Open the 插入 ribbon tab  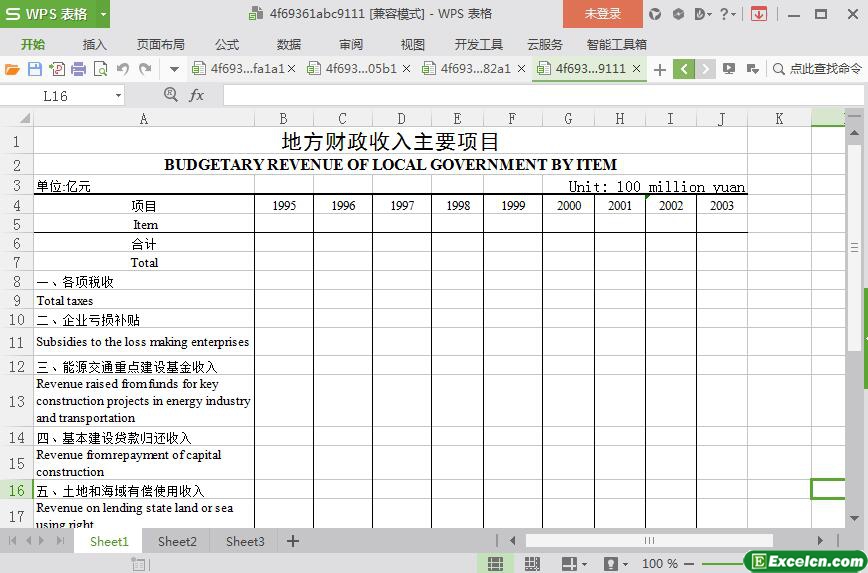(95, 45)
